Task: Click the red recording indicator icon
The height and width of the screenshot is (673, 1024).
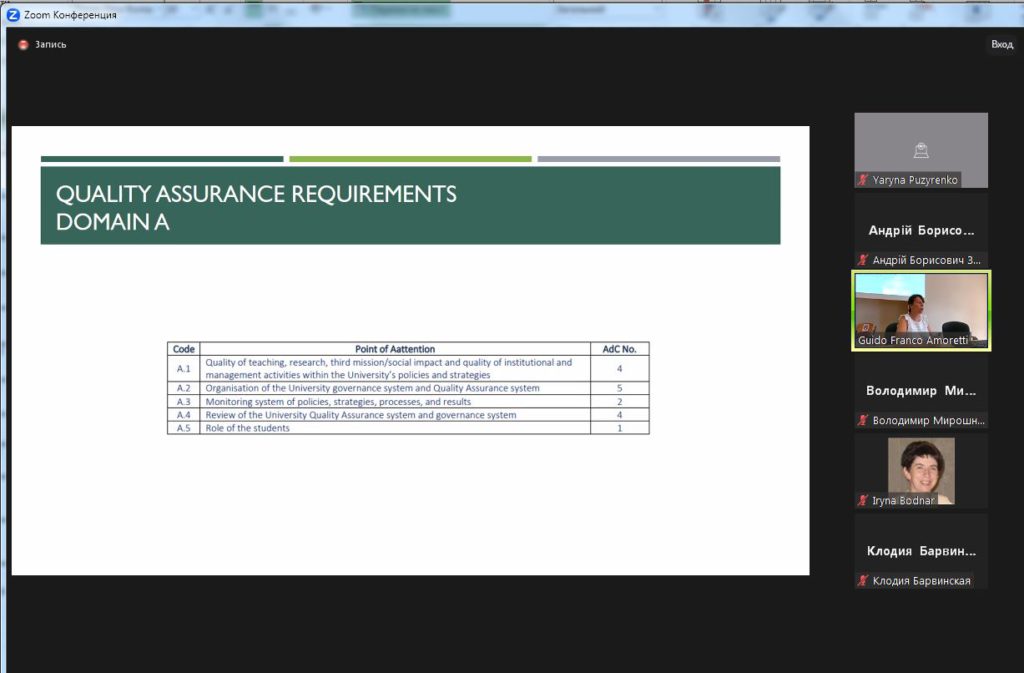Action: coord(23,45)
